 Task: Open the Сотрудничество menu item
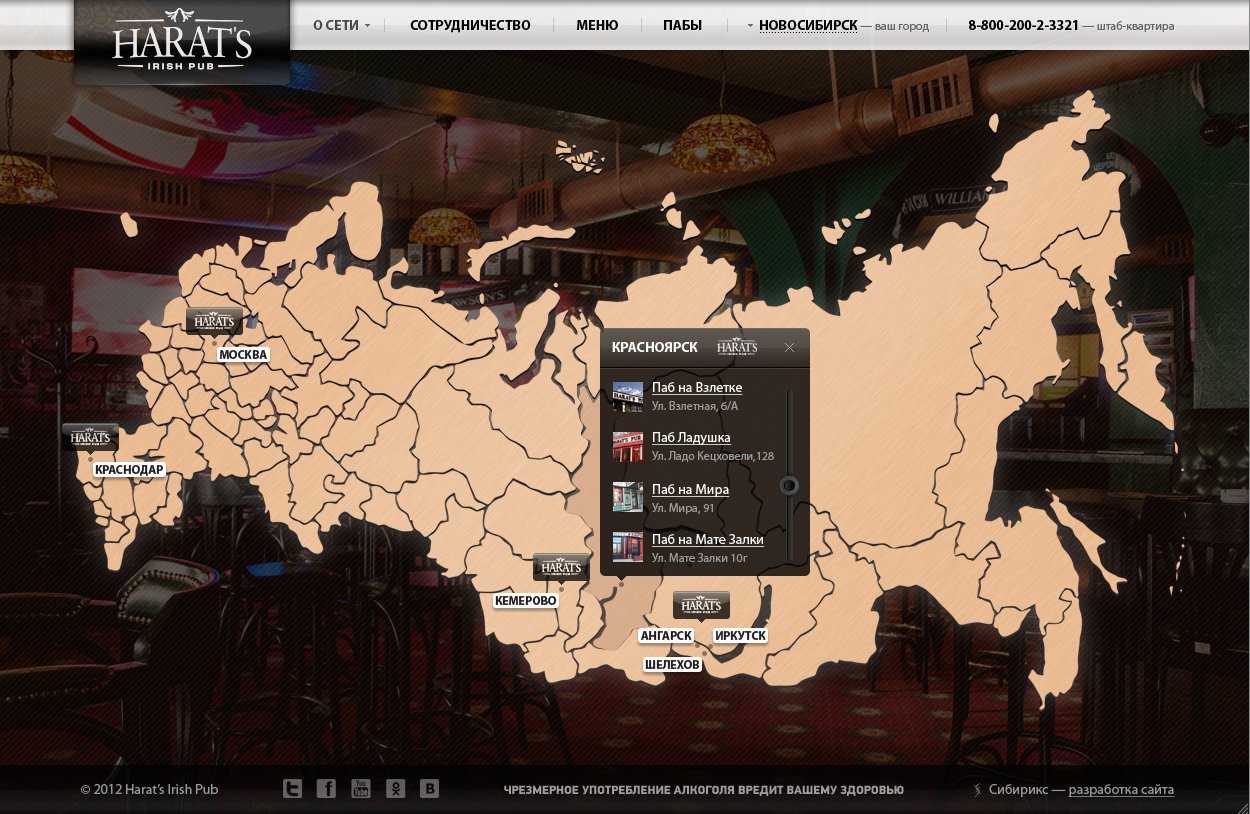(x=470, y=26)
